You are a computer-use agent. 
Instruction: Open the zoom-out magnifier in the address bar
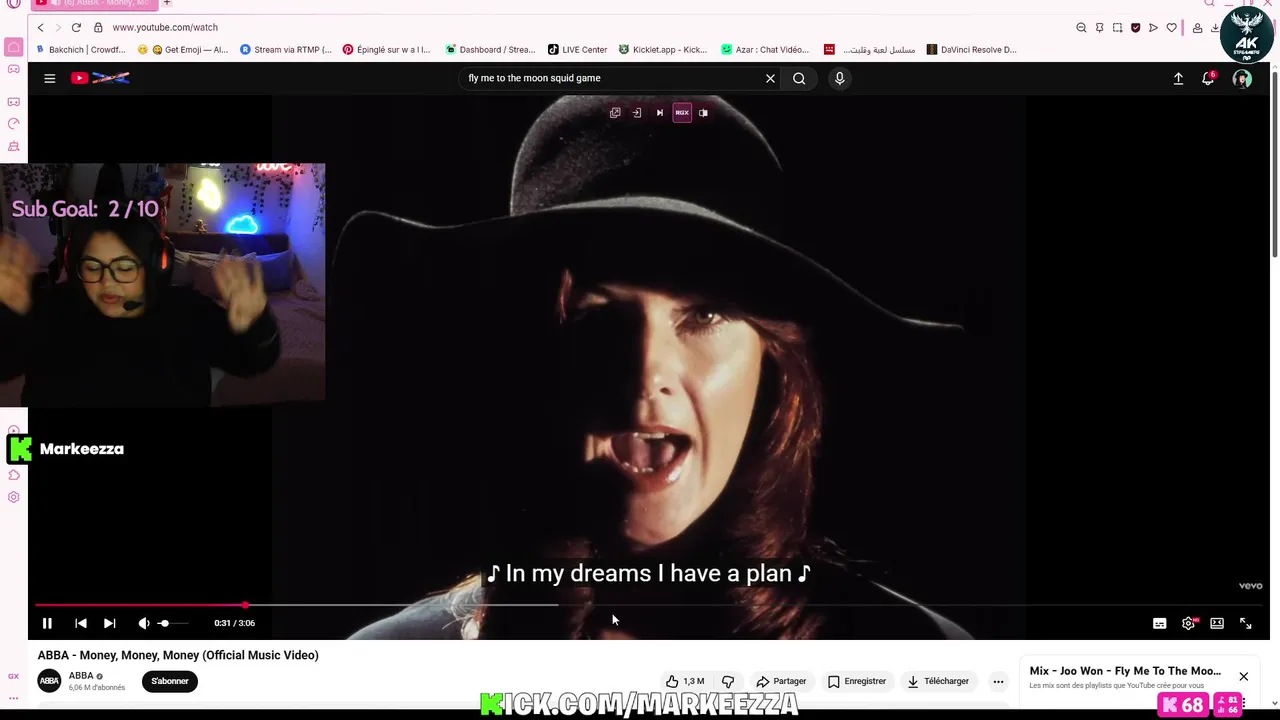(x=1081, y=28)
